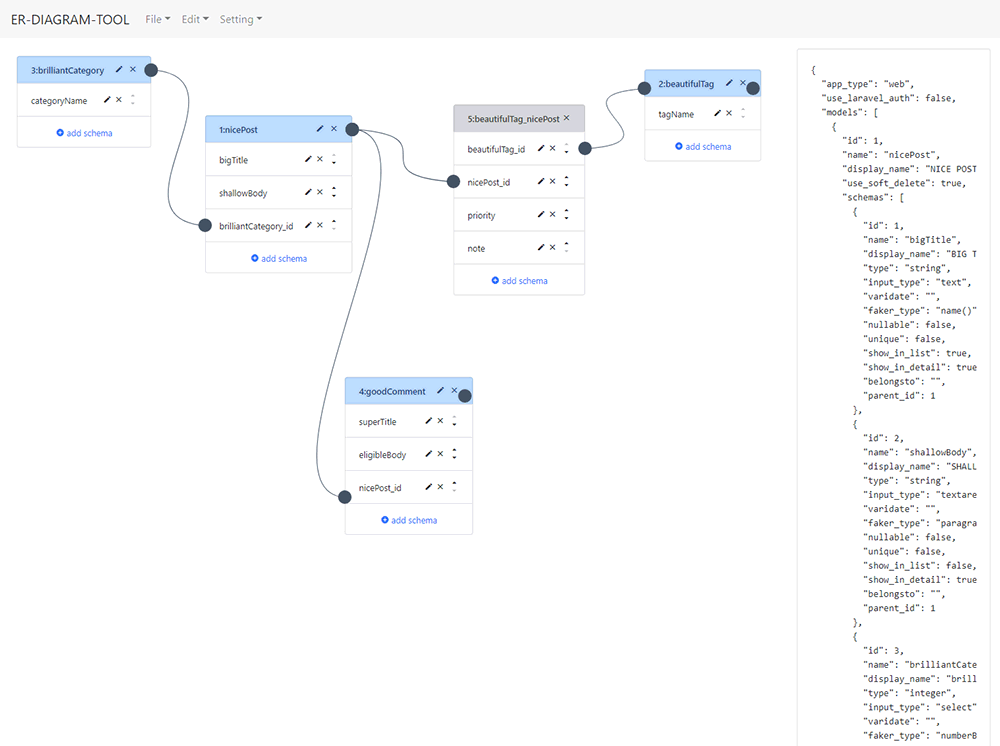Delete the note schema
Screen dimensions: 1000x746
[552, 247]
